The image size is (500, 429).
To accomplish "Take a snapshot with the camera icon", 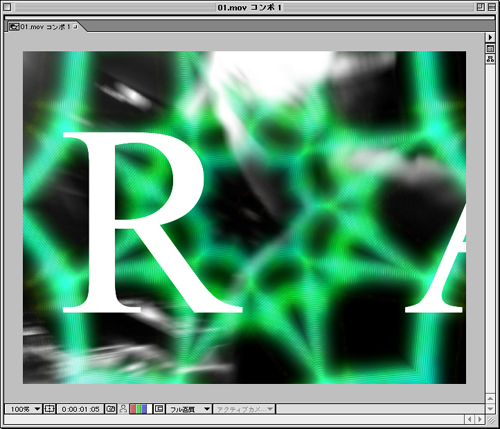I will [111, 409].
